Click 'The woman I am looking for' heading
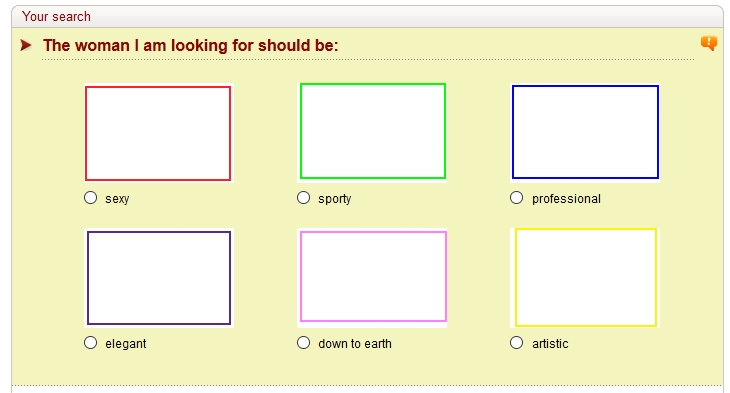 (x=190, y=46)
